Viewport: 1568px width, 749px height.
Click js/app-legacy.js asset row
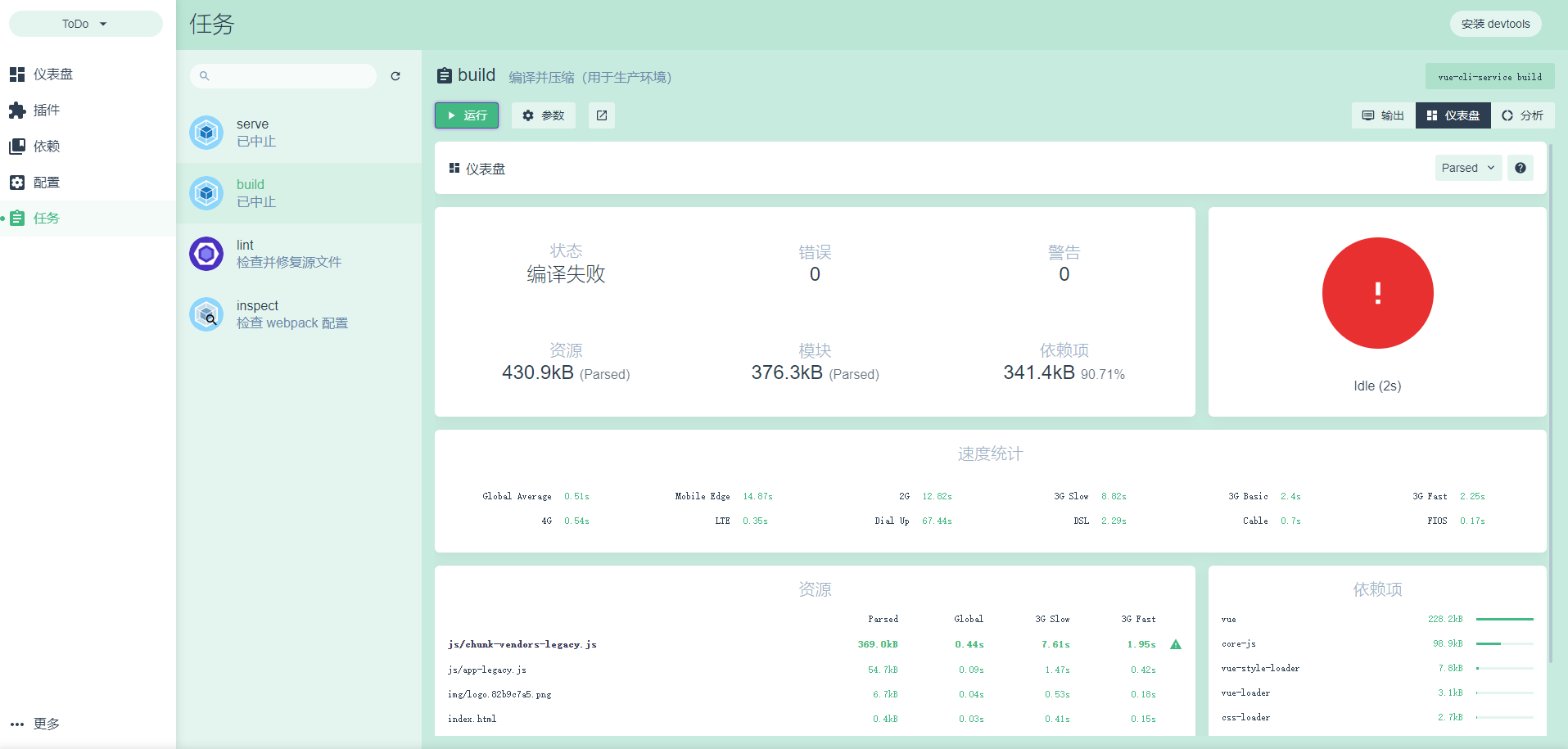pyautogui.click(x=815, y=670)
